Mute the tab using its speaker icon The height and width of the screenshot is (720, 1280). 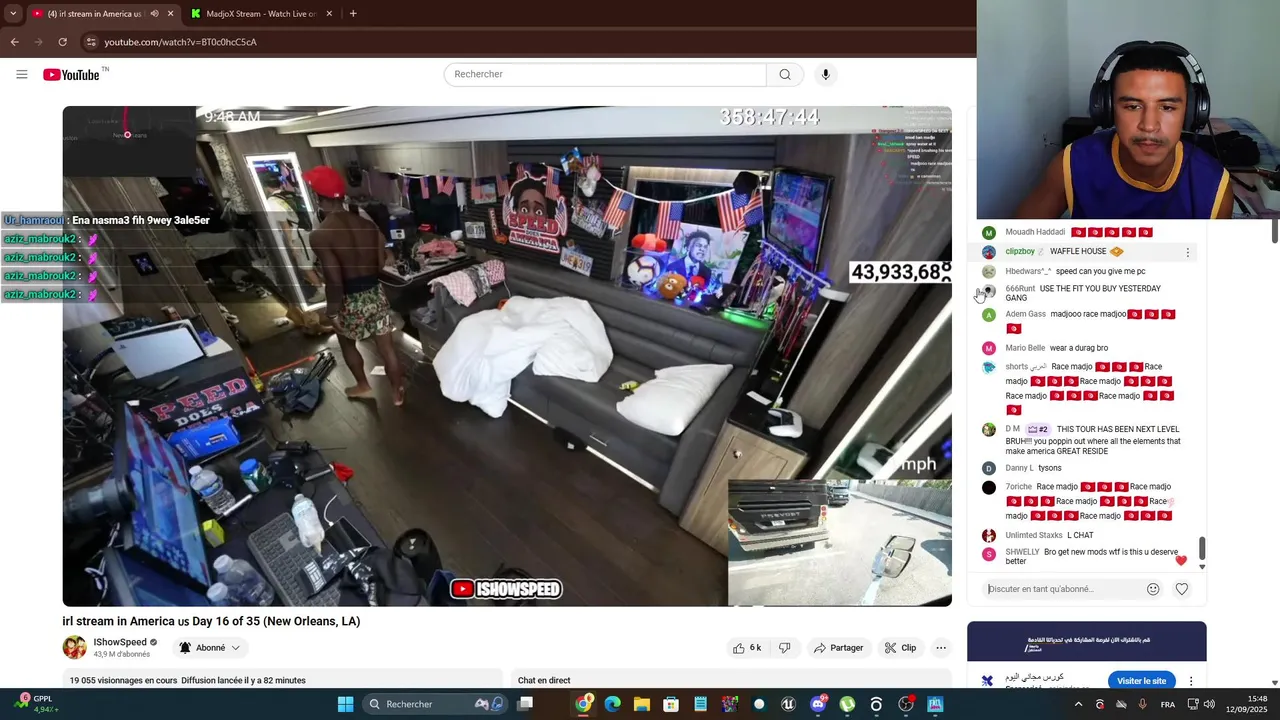tap(154, 14)
